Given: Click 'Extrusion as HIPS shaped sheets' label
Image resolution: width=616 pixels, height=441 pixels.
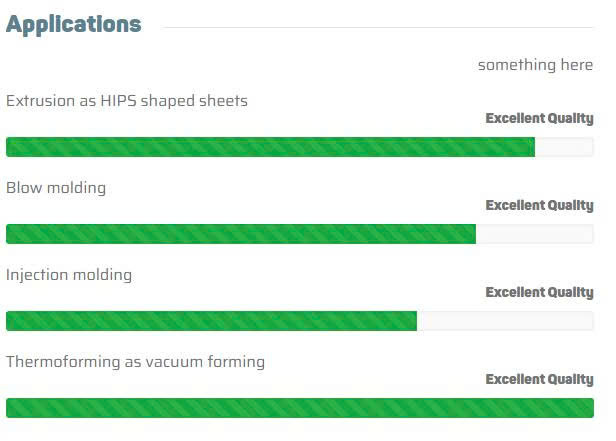Looking at the screenshot, I should pos(127,101).
